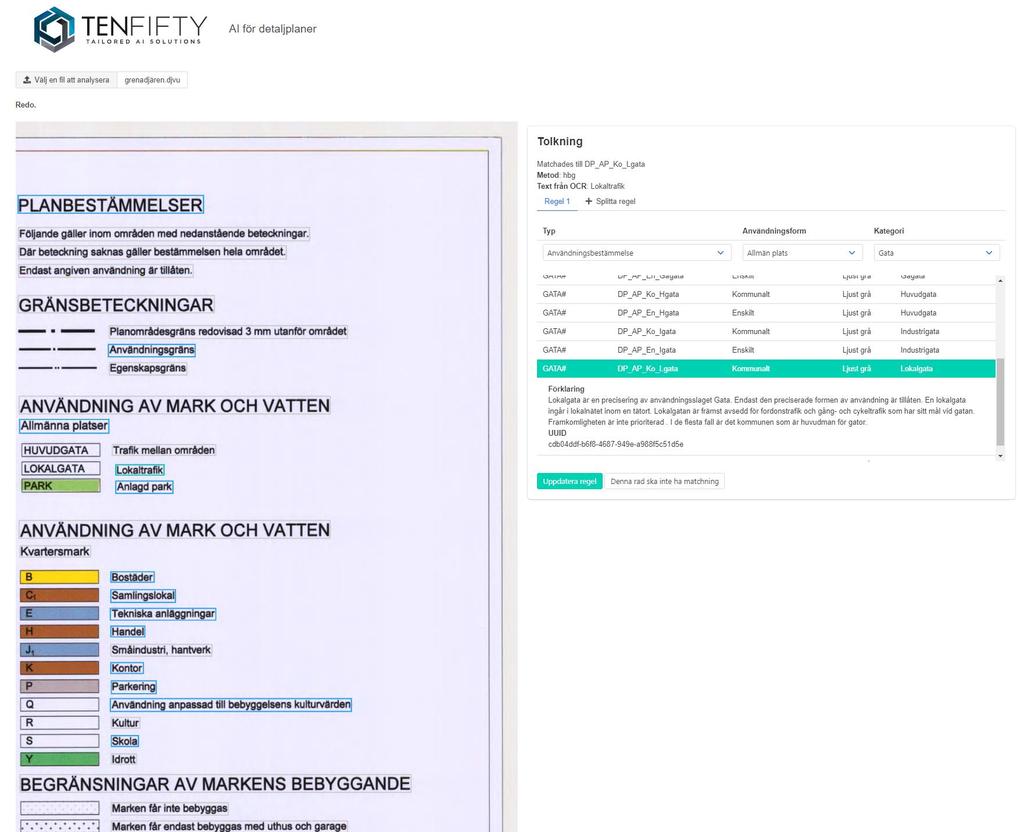1024x832 pixels.
Task: Click the LOKALGATA legend box
Action: [x=60, y=468]
